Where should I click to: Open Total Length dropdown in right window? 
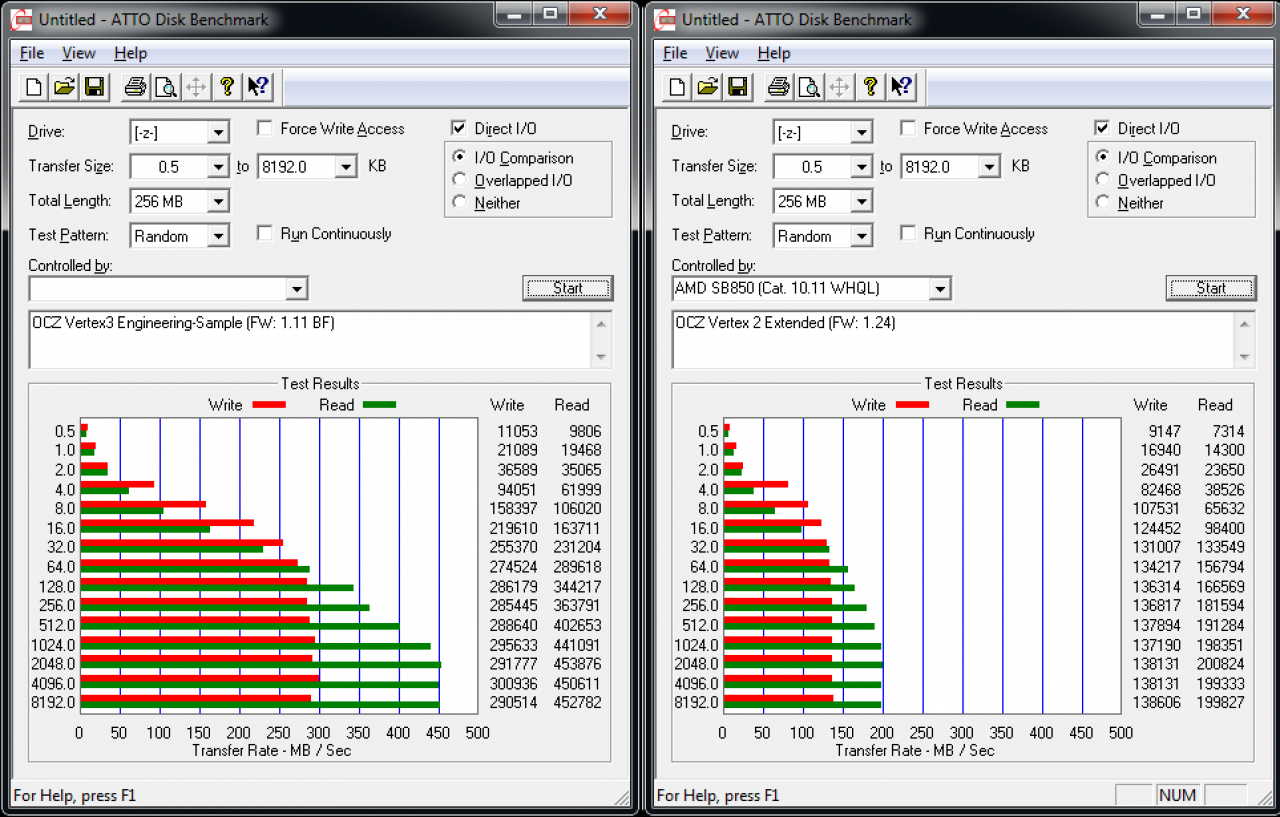861,201
